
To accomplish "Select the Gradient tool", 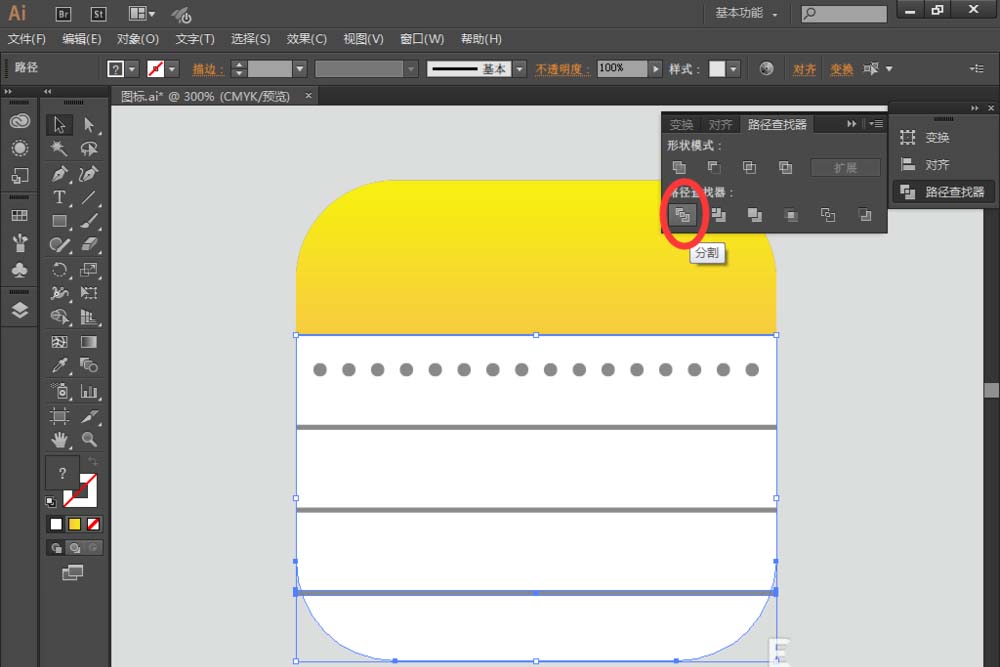I will [x=89, y=342].
